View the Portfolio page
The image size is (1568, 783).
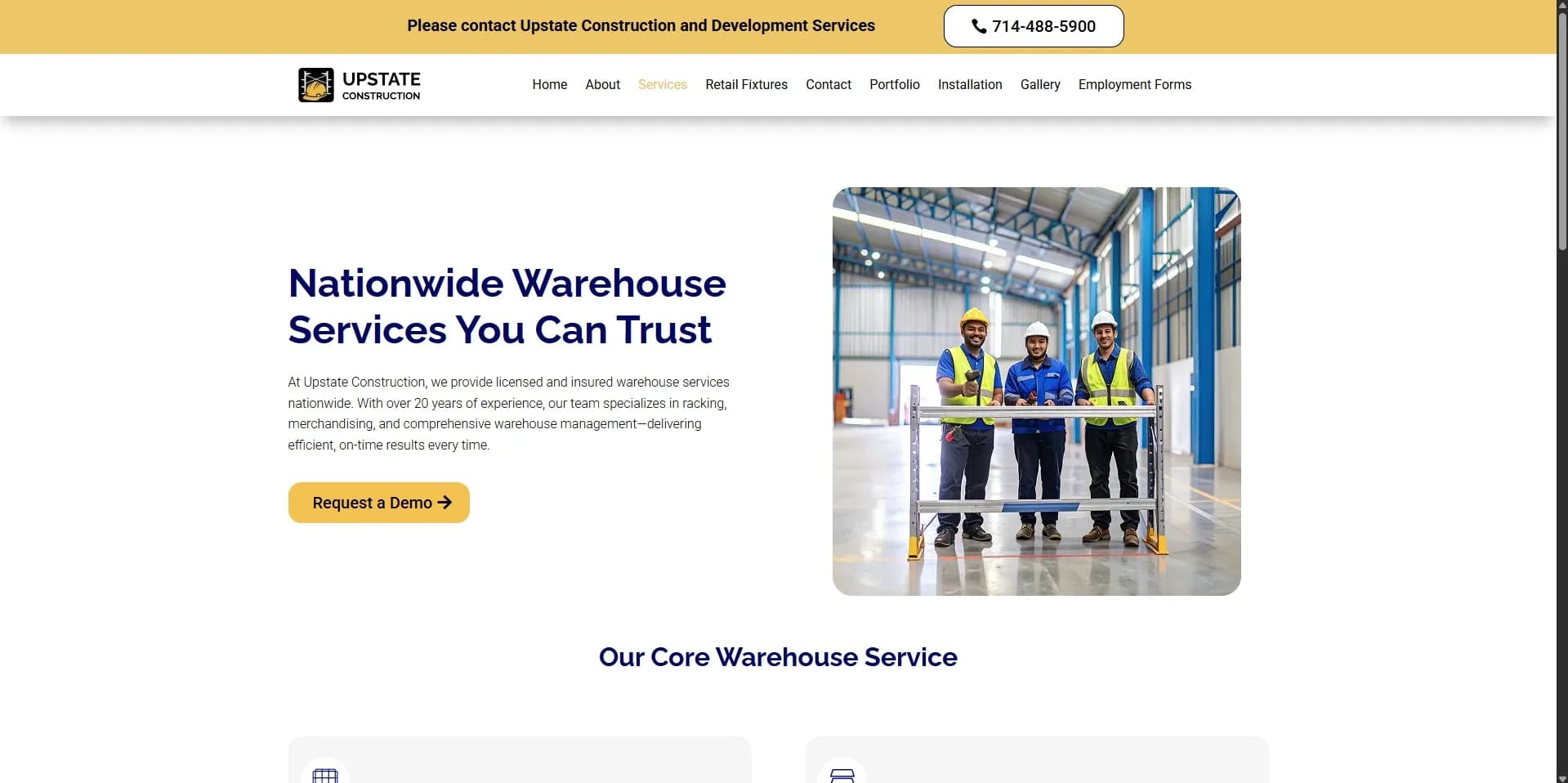pos(894,84)
